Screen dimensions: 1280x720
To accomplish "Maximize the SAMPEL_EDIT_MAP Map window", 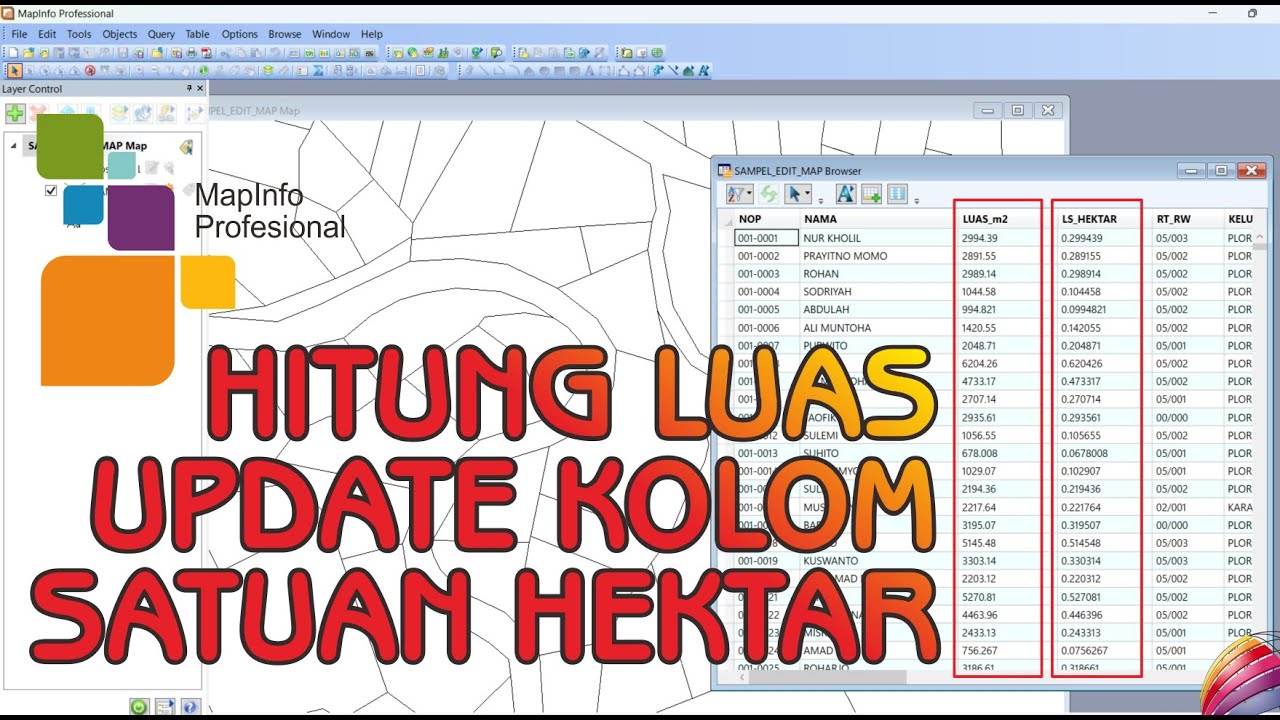I will click(x=1018, y=110).
